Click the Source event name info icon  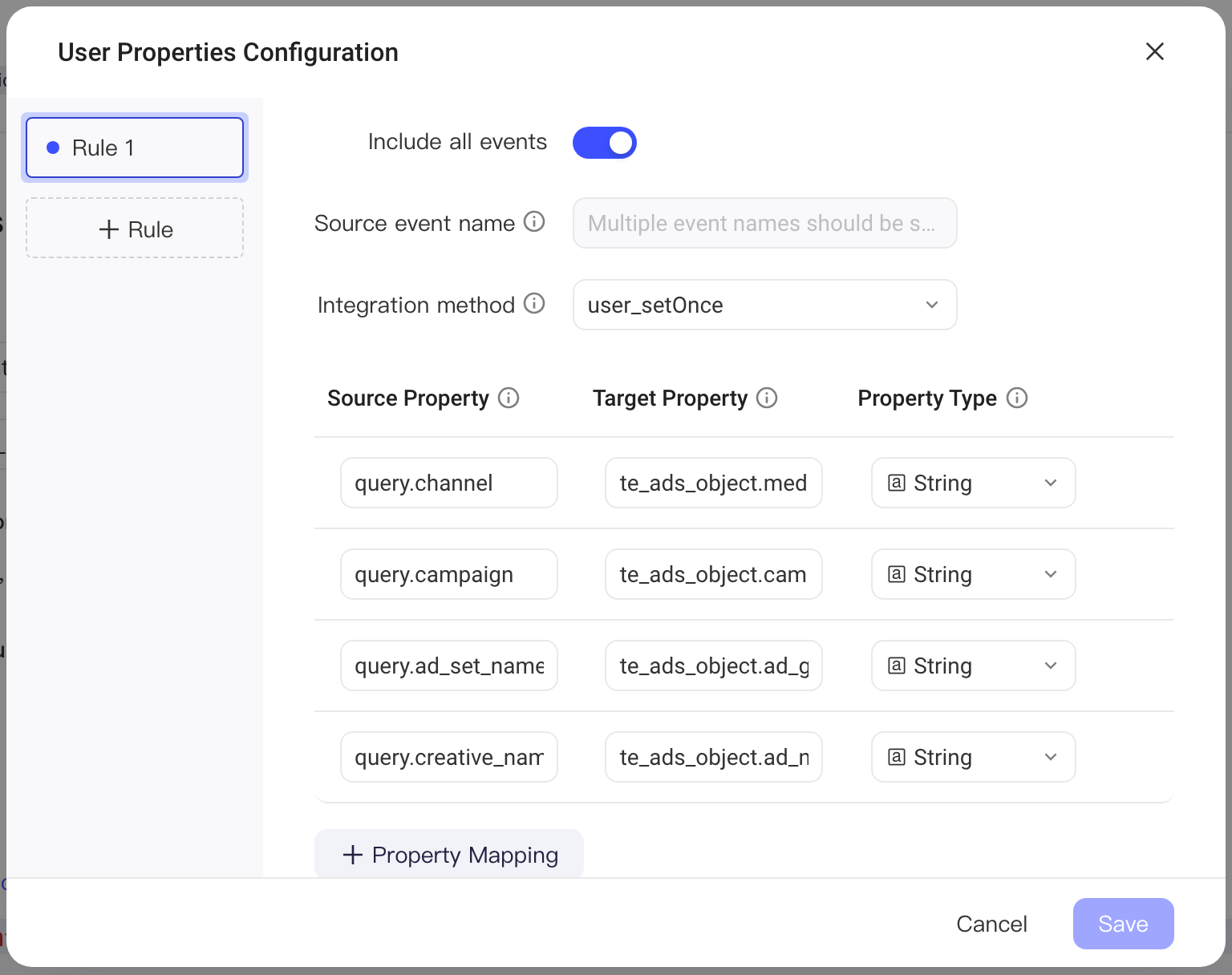pos(534,221)
